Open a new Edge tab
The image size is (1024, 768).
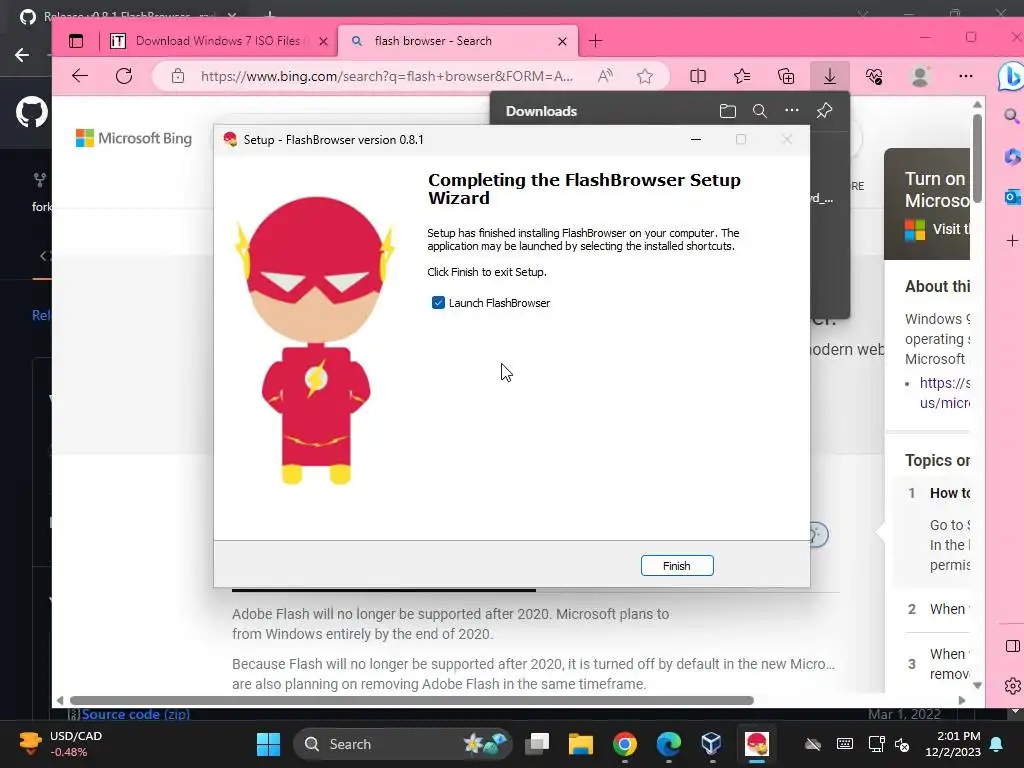(595, 41)
